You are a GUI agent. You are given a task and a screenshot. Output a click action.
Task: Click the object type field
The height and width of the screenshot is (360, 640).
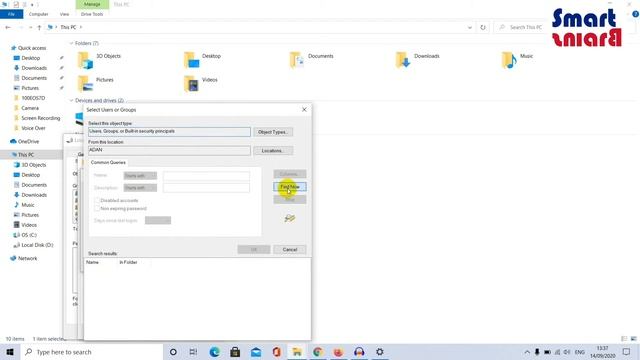point(169,131)
